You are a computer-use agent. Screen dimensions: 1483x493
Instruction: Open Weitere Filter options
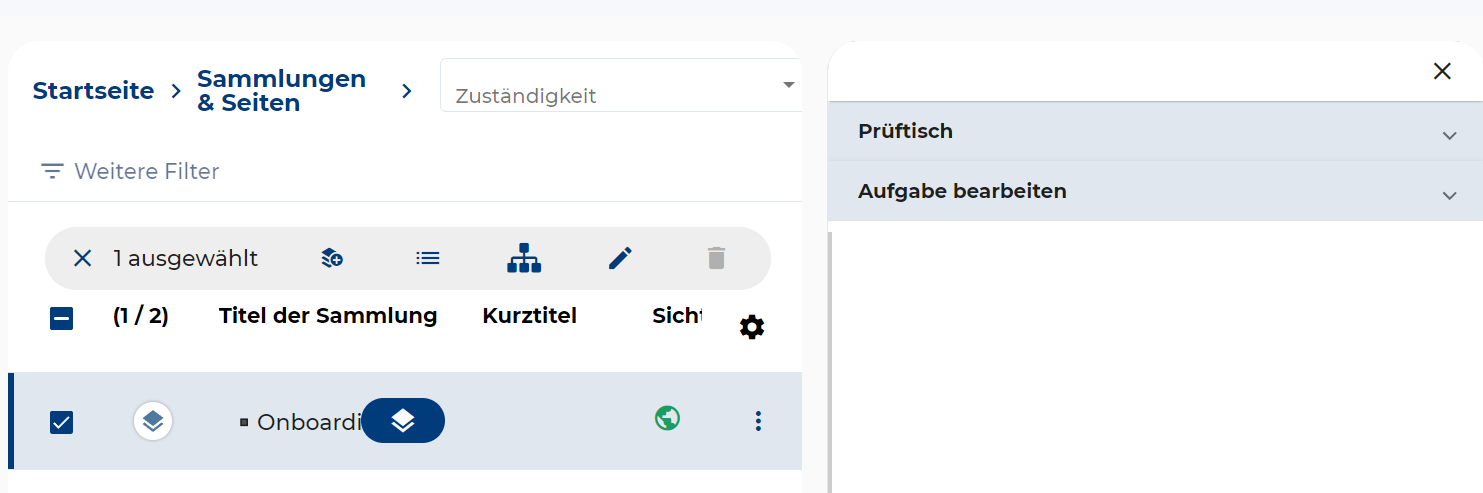tap(130, 171)
